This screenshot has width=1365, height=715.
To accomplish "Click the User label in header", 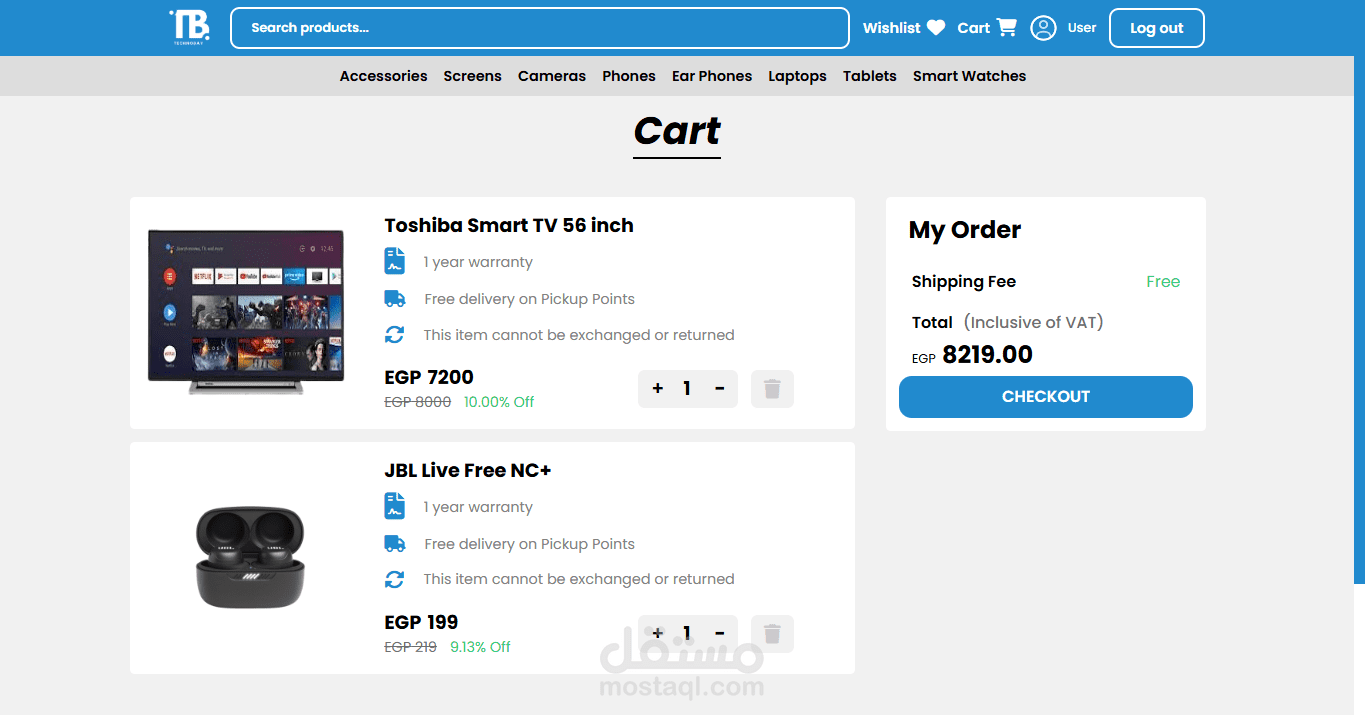I will [x=1082, y=28].
